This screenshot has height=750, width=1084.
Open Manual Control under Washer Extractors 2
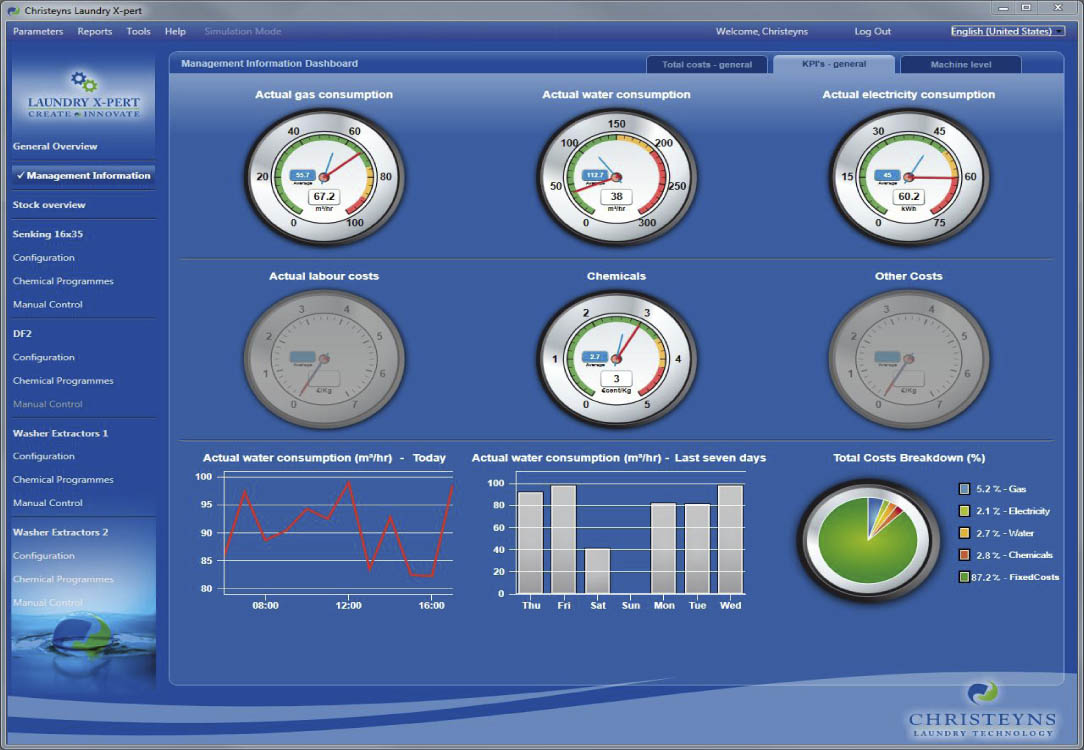click(48, 603)
